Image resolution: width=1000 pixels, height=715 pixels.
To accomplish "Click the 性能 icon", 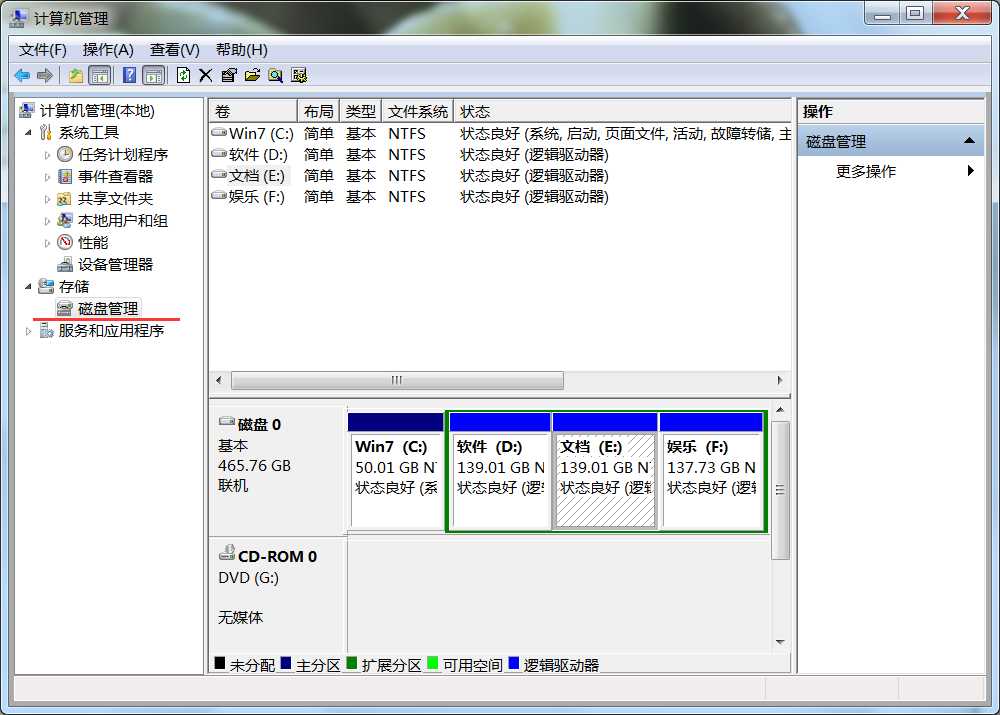I will 65,242.
